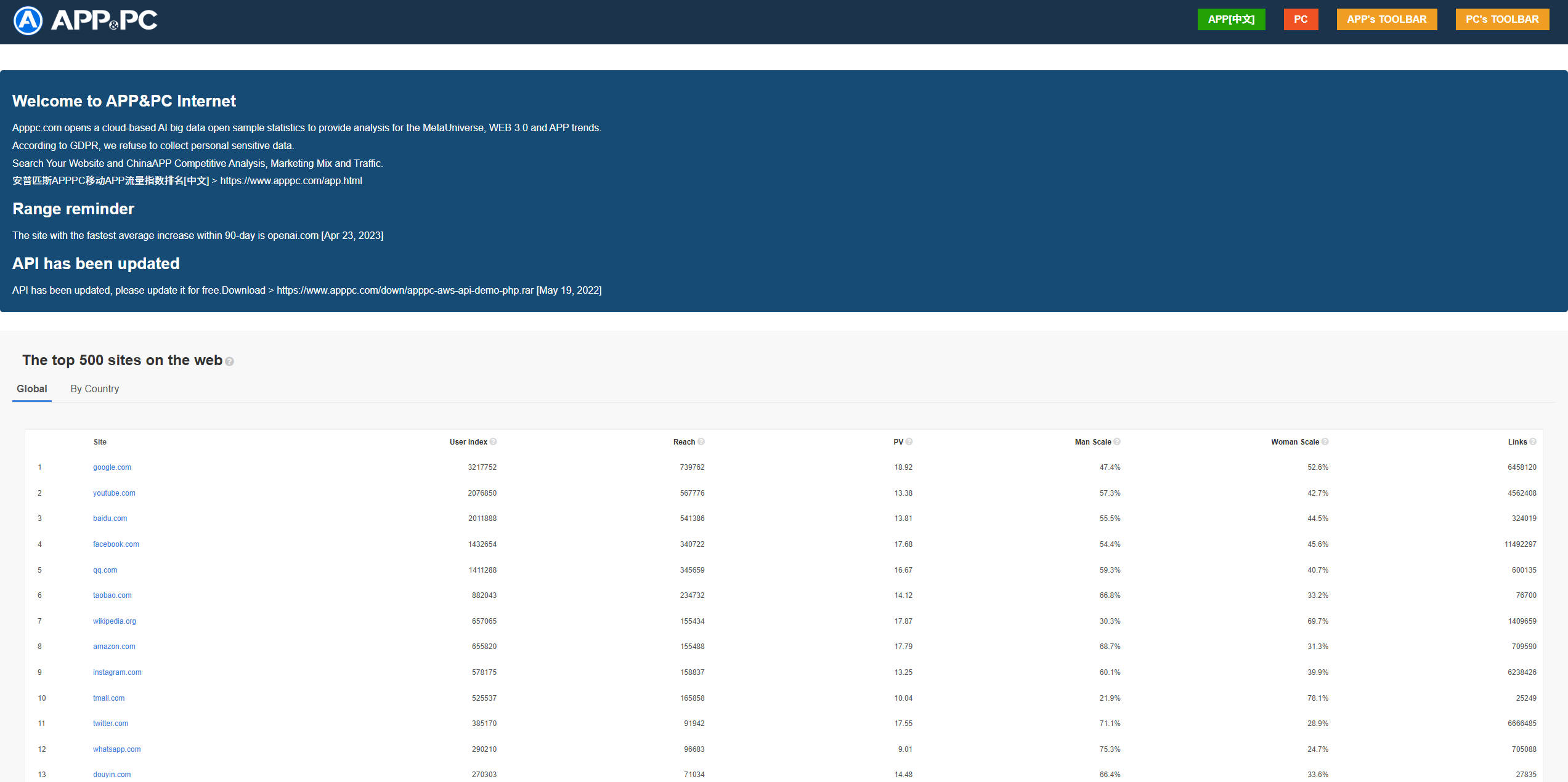The image size is (1568, 782).
Task: Click the Man Scale column header
Action: tap(1093, 442)
